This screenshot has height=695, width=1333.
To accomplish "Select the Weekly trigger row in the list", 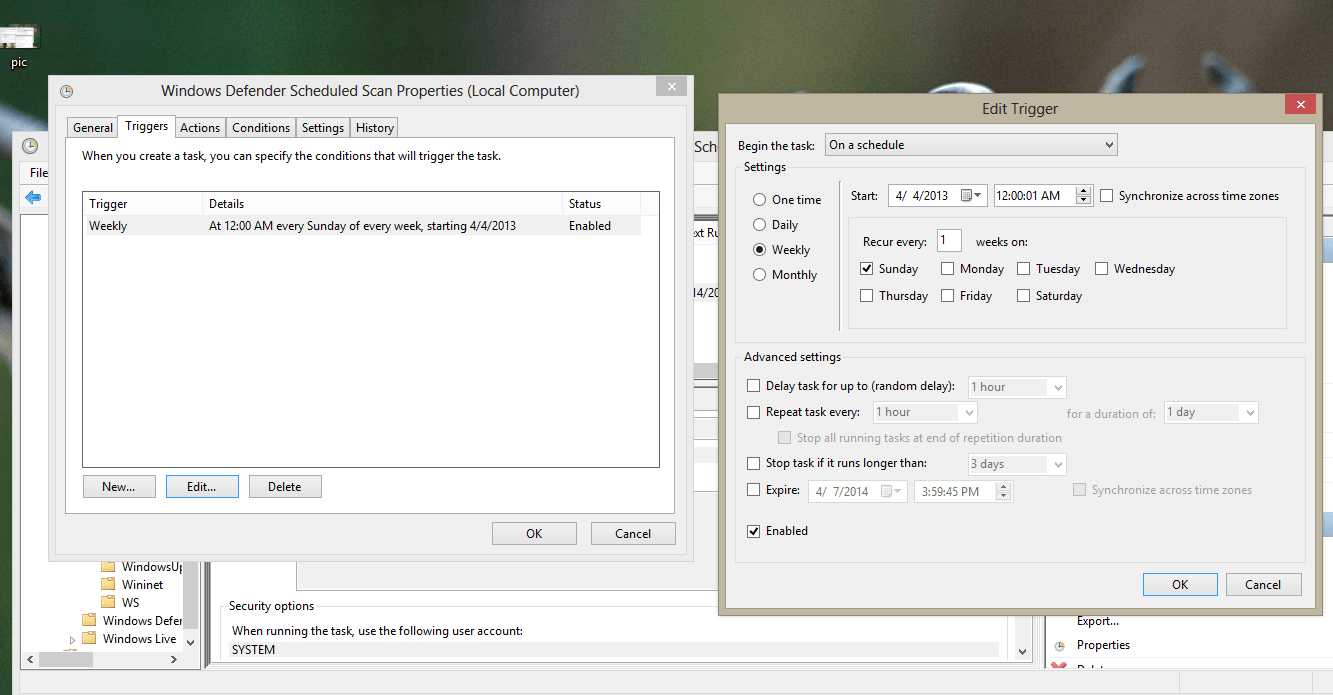I will point(361,226).
